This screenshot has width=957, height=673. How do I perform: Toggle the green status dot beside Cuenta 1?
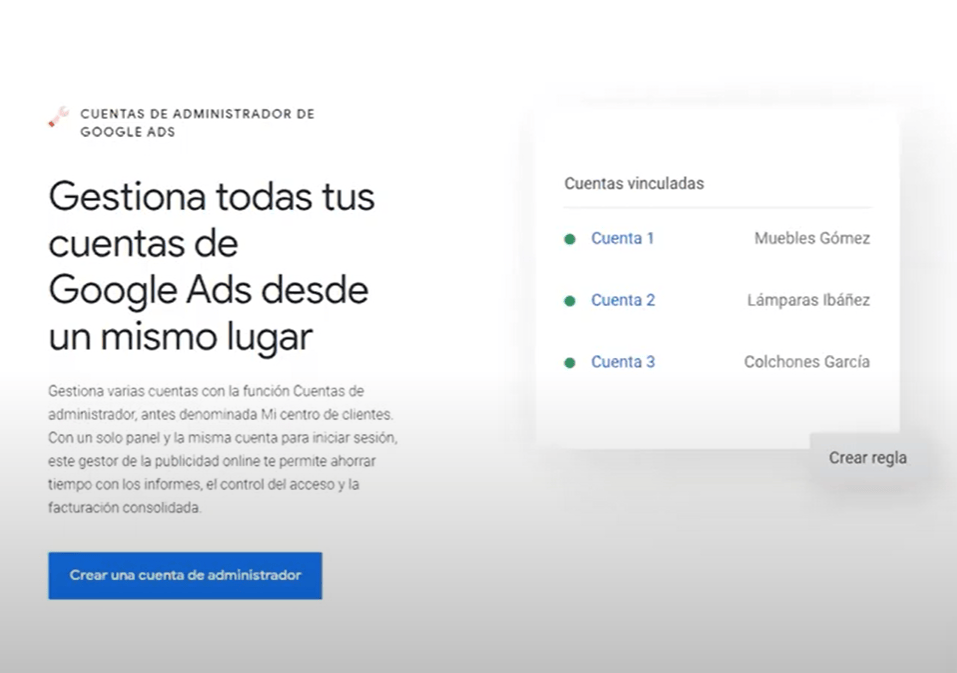click(571, 239)
